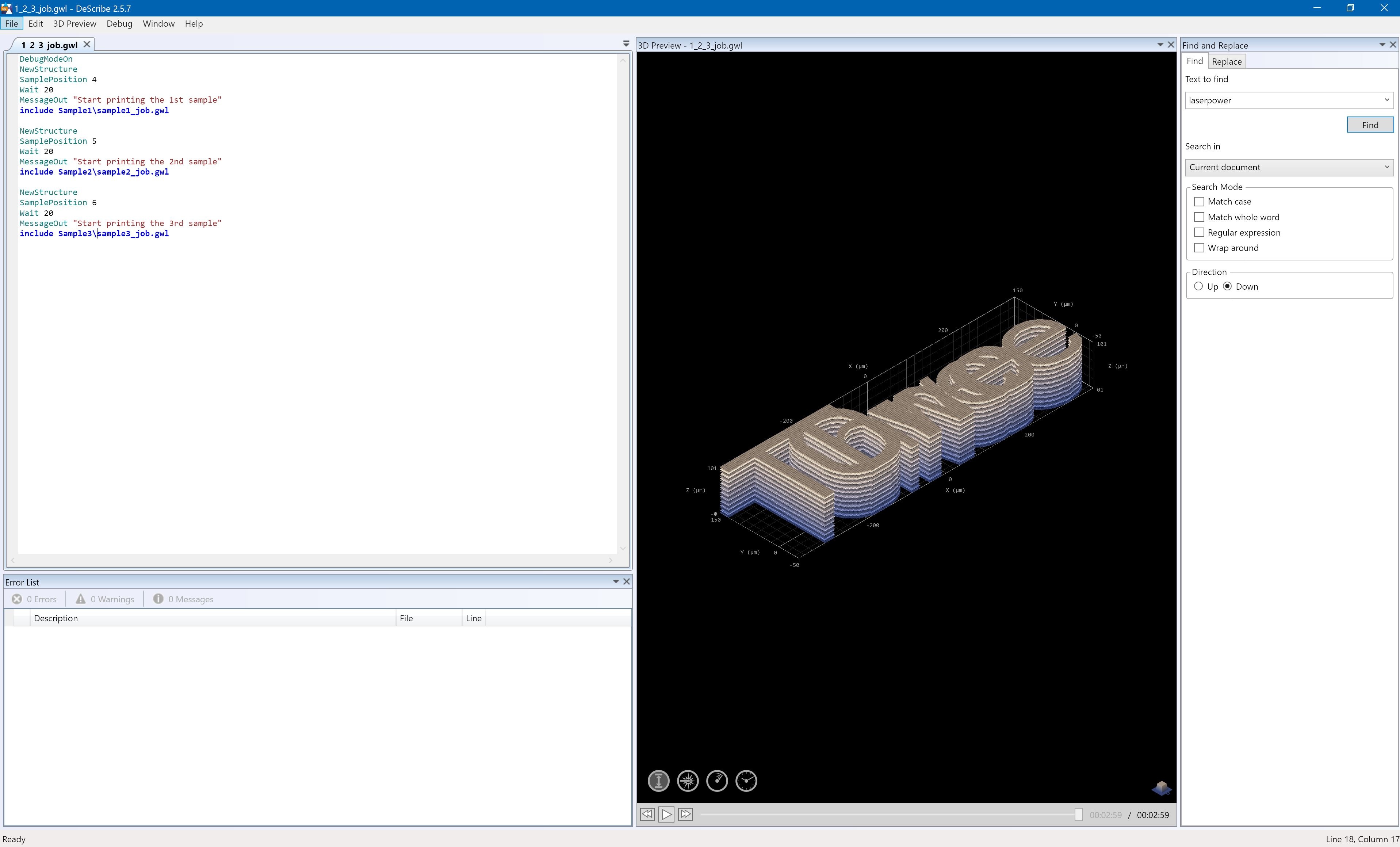
Task: Click the preview timeline slider handle
Action: pyautogui.click(x=1078, y=814)
